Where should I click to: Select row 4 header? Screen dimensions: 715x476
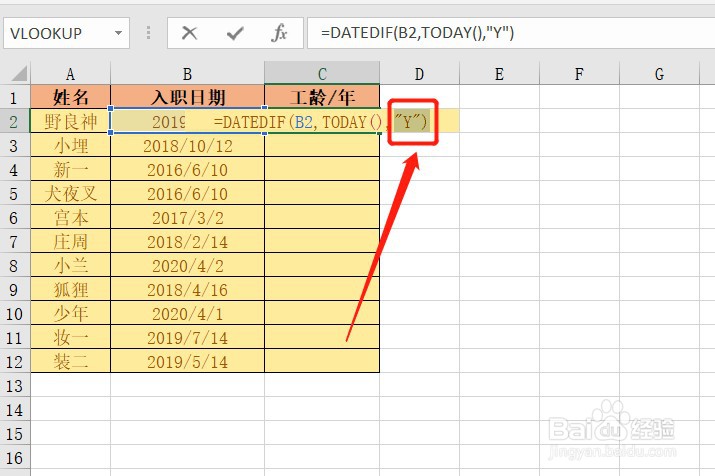[14, 170]
